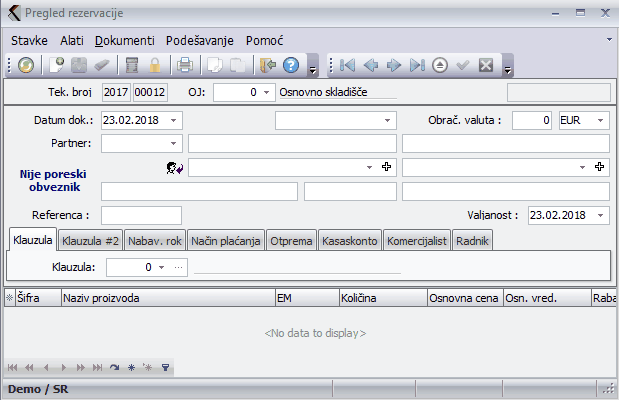Click the partner contact person icon

click(174, 168)
